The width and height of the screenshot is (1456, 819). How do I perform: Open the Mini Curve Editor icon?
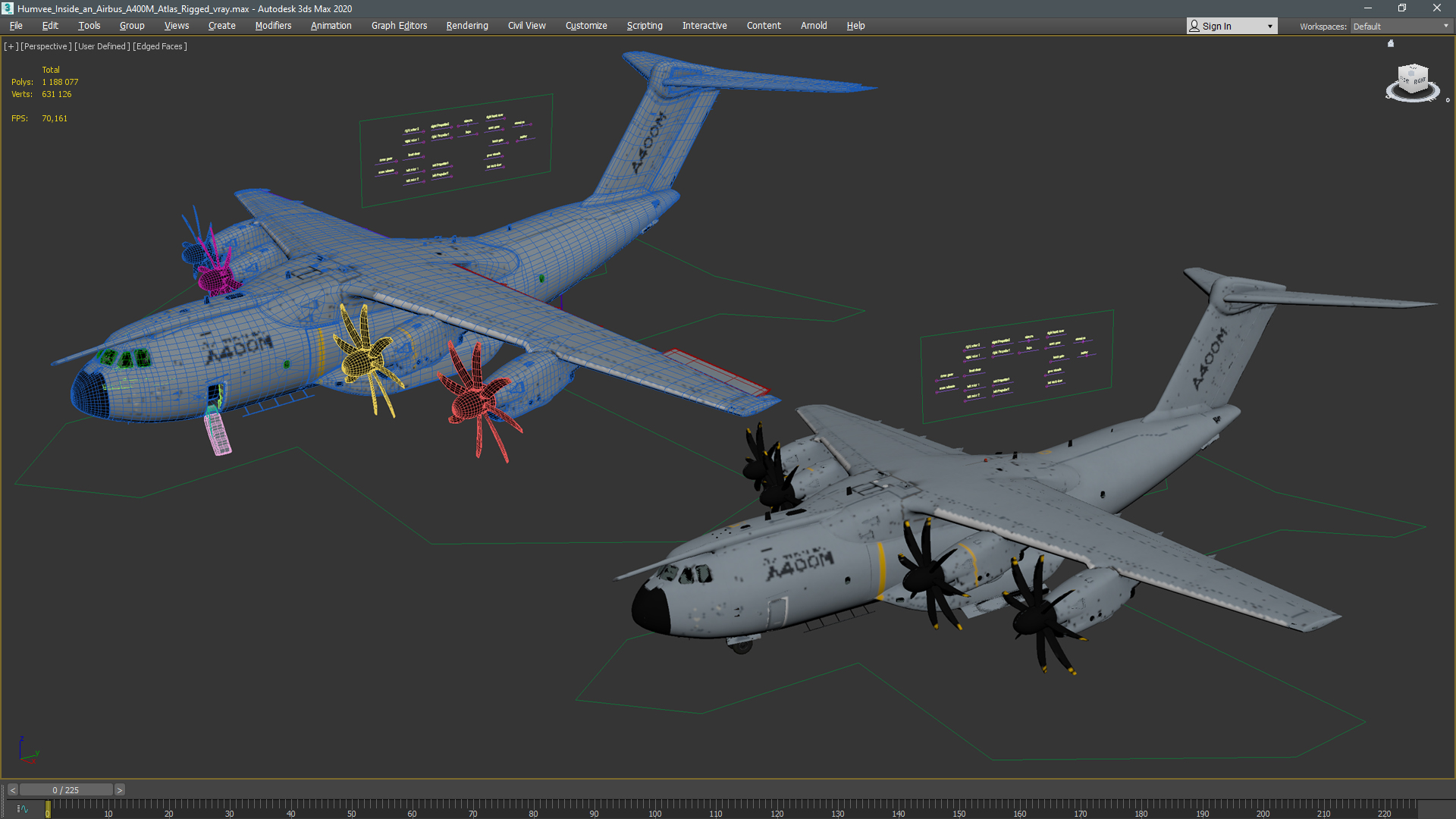pos(22,809)
